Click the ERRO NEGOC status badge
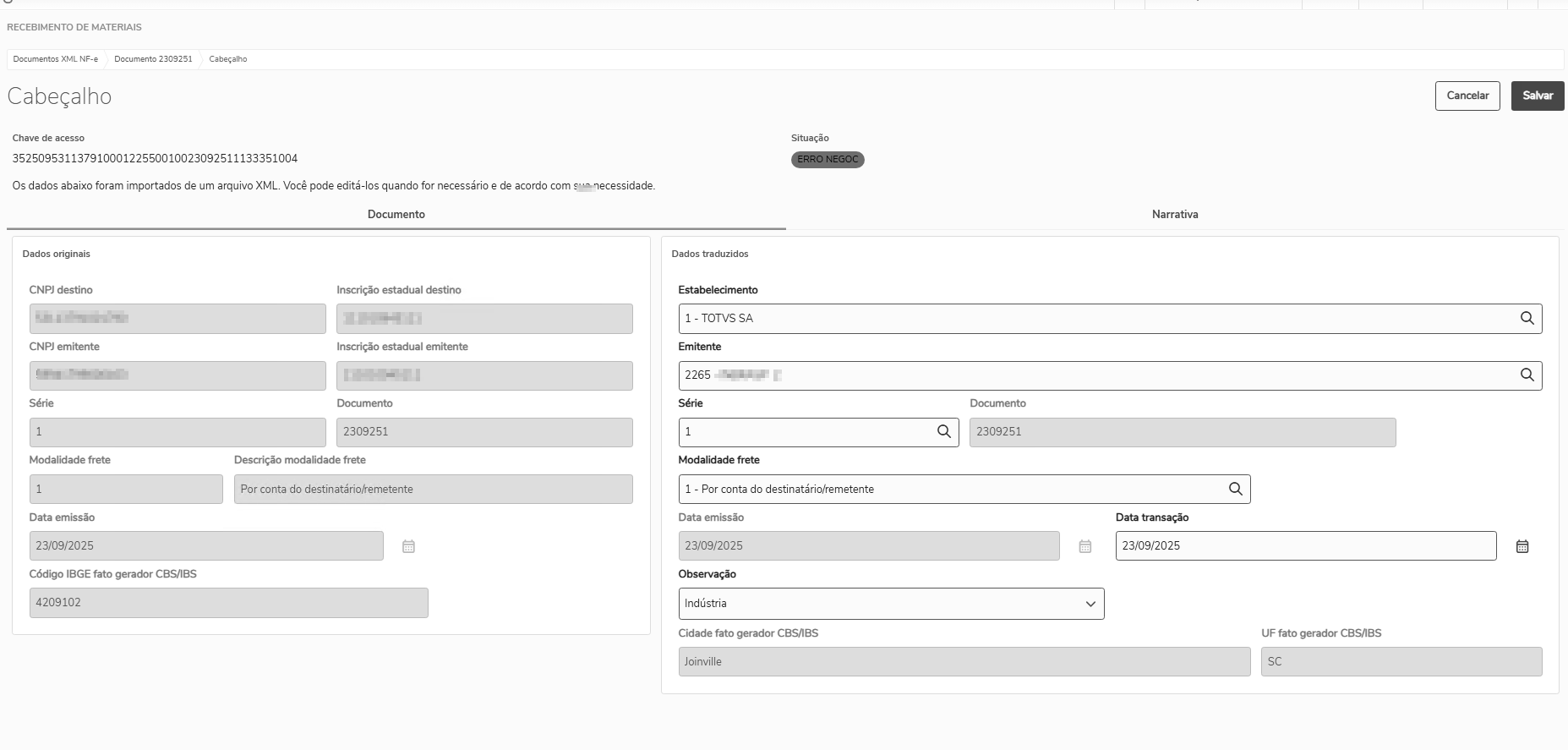 tap(827, 160)
